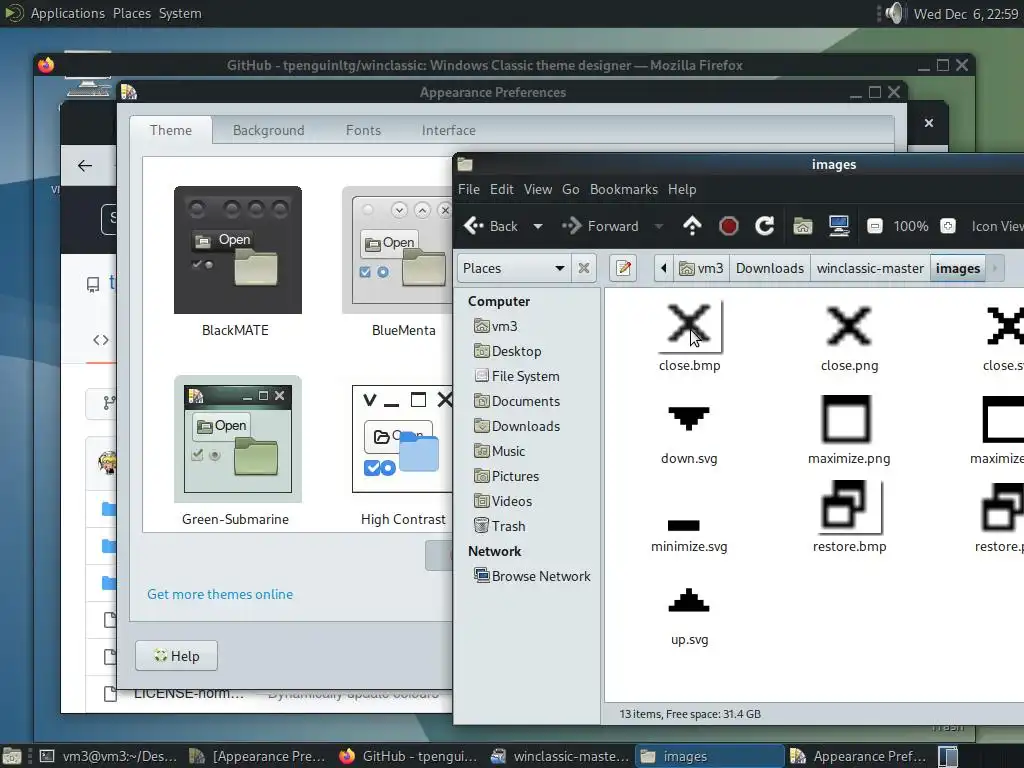Reset zoom via the 100% label
Viewport: 1024px width, 768px height.
tap(911, 226)
